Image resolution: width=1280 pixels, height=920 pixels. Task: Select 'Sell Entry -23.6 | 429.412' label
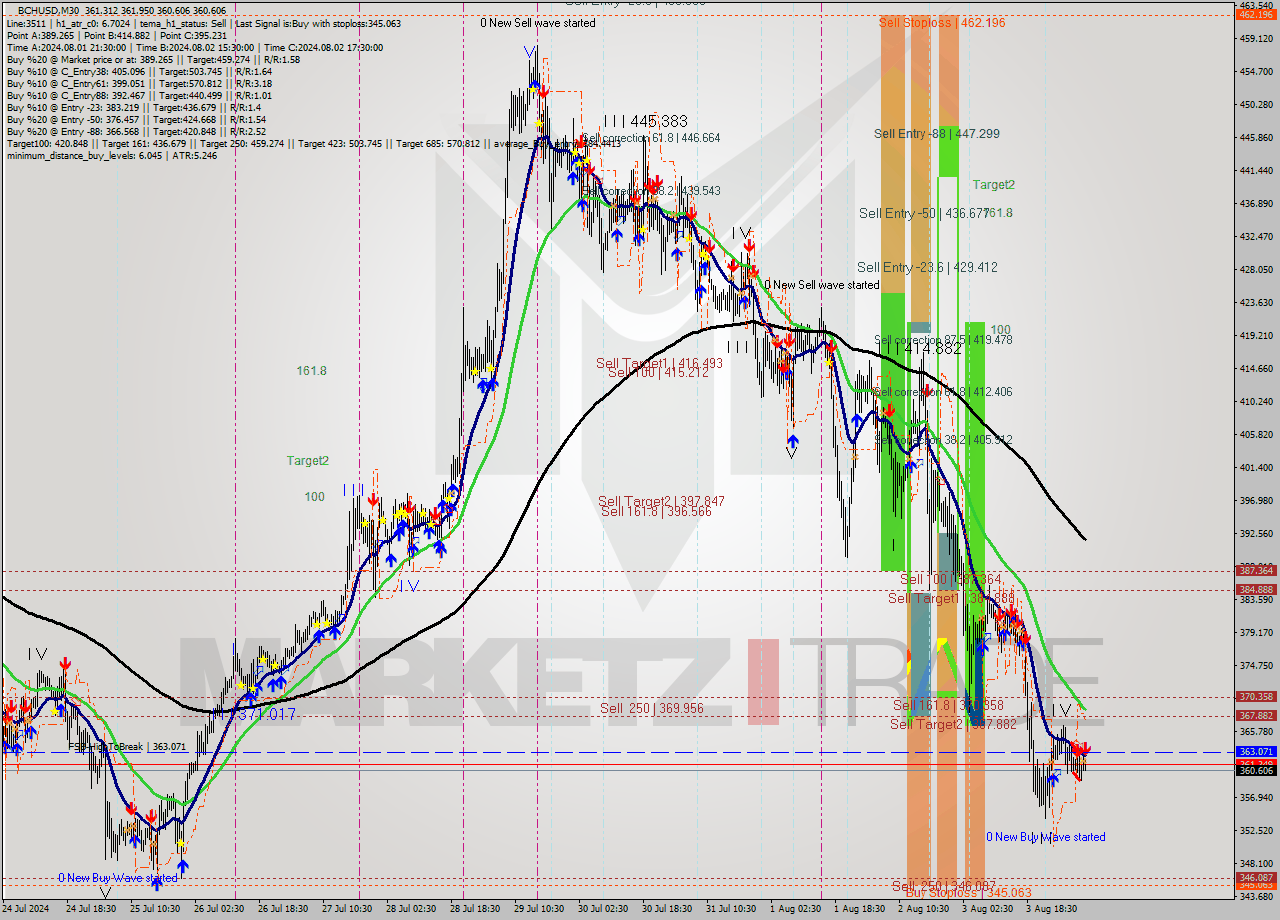[927, 267]
